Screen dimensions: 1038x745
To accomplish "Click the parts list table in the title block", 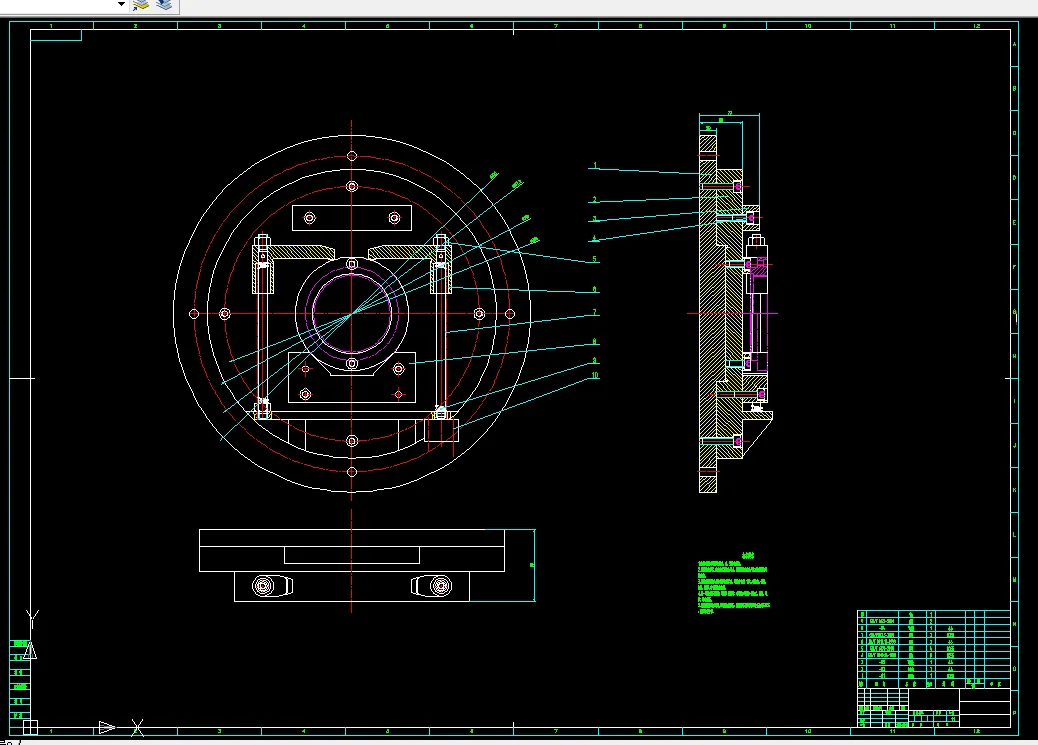I will 934,649.
